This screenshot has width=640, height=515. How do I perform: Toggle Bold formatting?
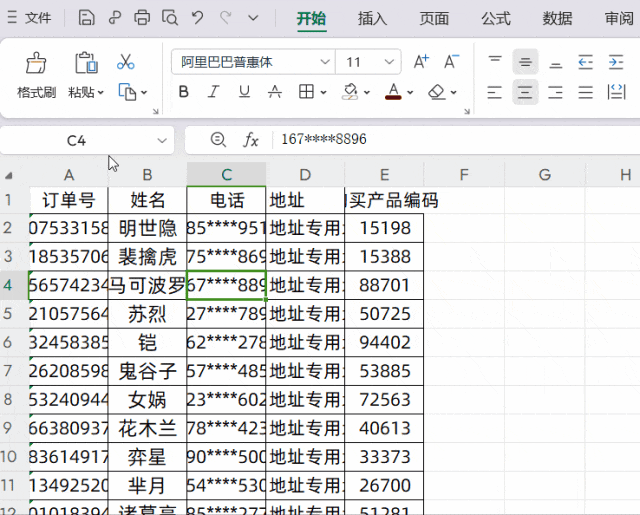pos(184,92)
